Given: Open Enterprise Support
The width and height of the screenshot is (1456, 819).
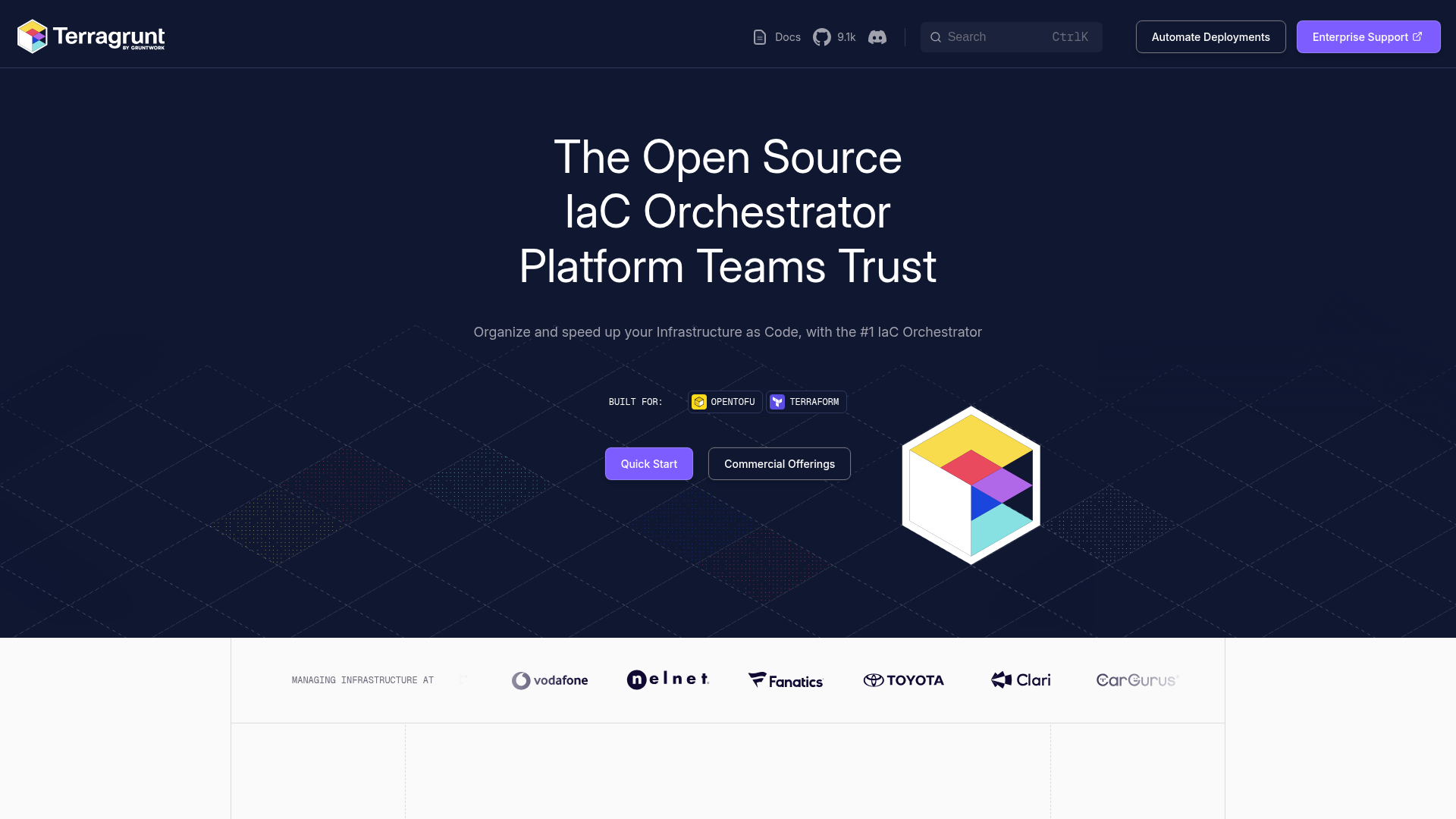Looking at the screenshot, I should tap(1361, 36).
